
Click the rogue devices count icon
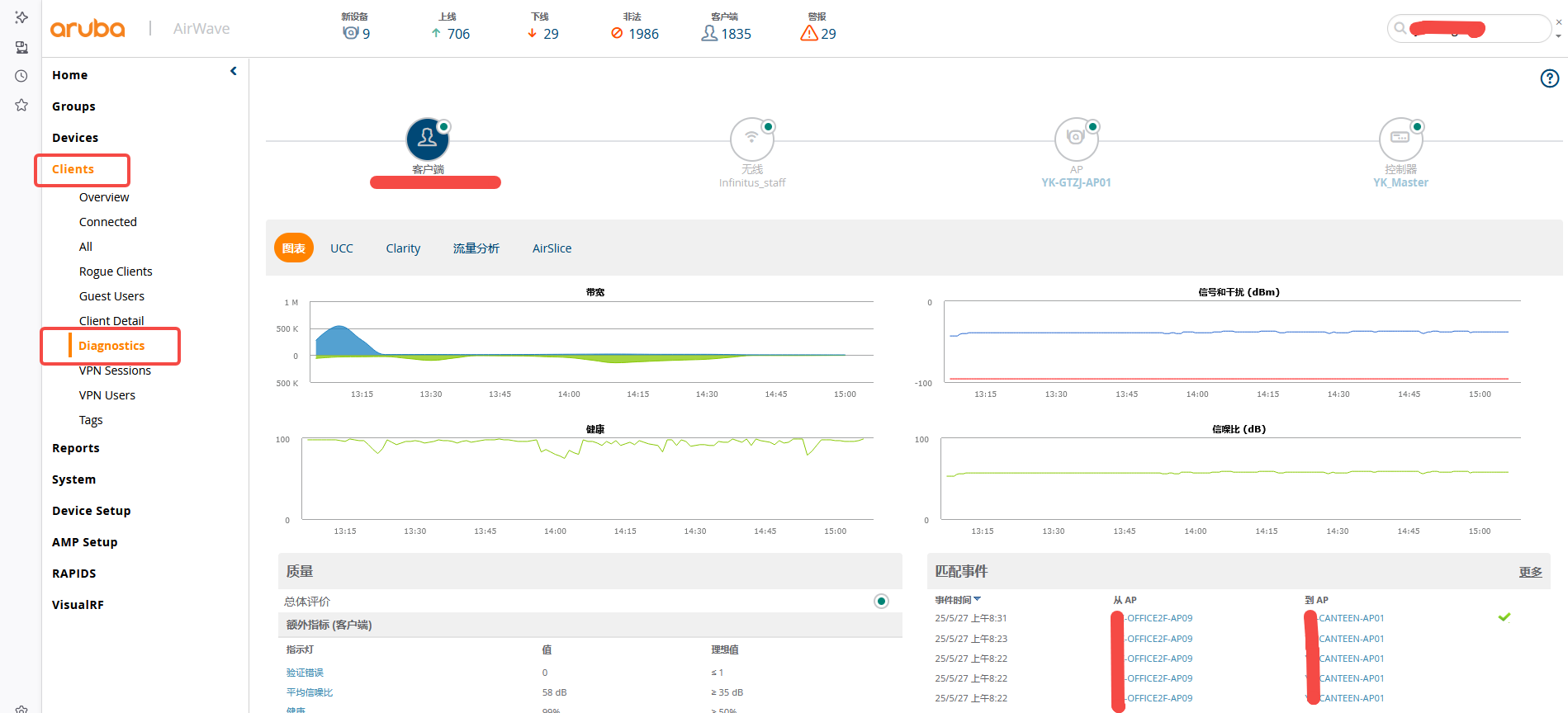click(617, 33)
